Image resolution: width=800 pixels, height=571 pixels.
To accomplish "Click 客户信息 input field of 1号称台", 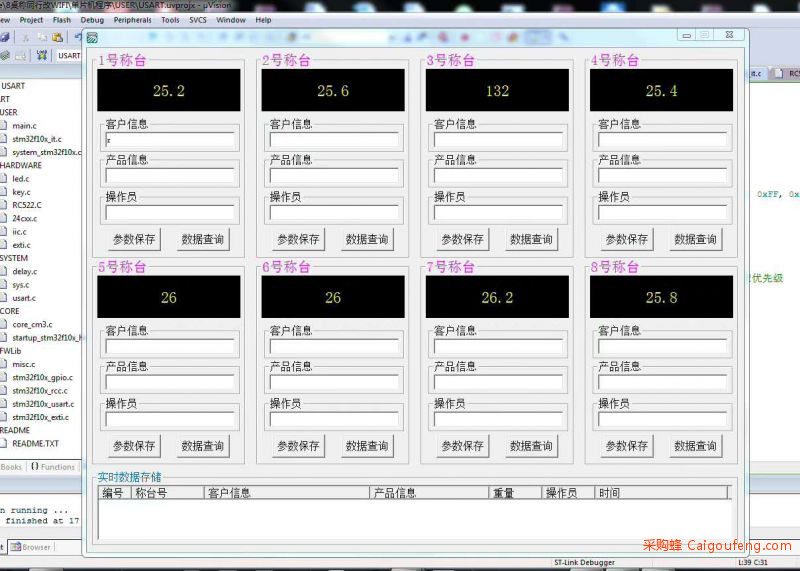I will coord(170,140).
